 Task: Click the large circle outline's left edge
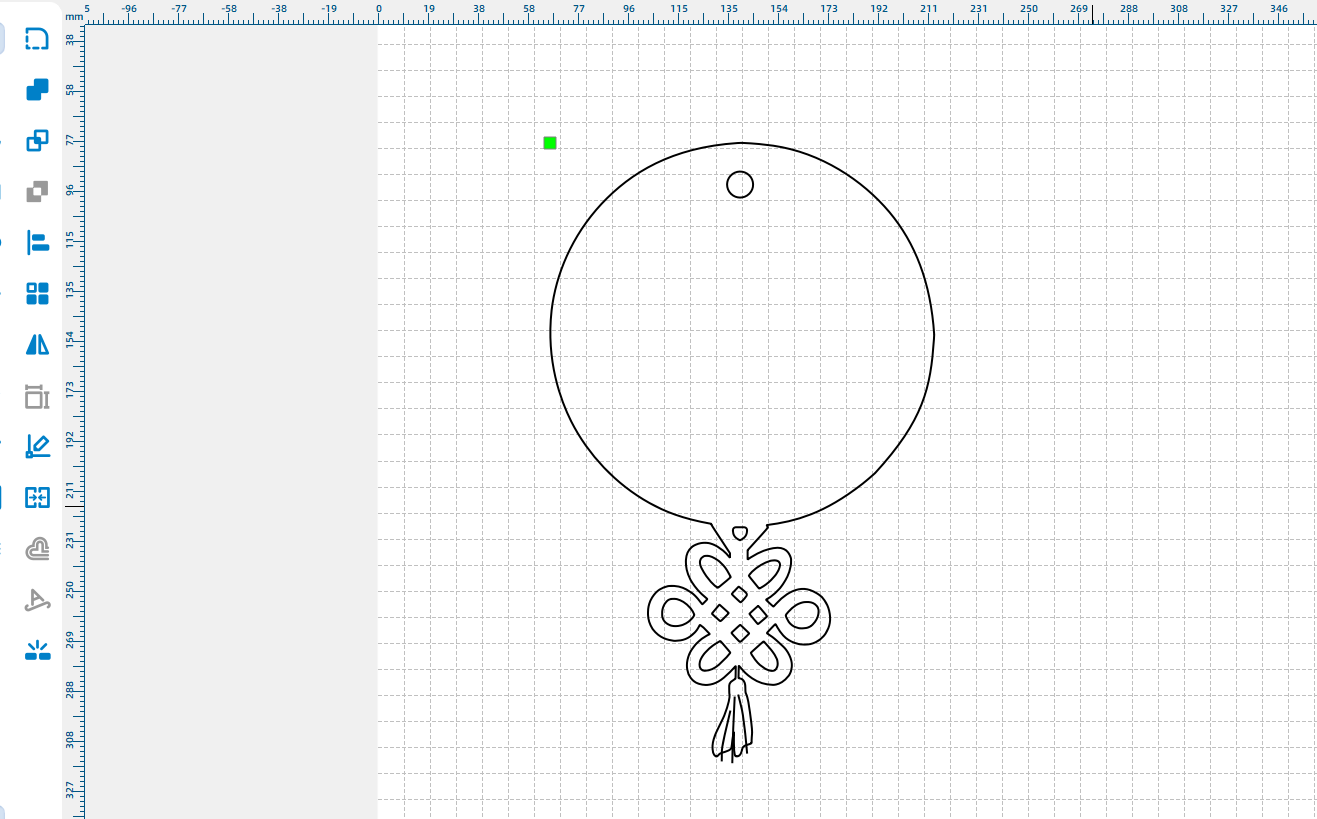pyautogui.click(x=551, y=333)
